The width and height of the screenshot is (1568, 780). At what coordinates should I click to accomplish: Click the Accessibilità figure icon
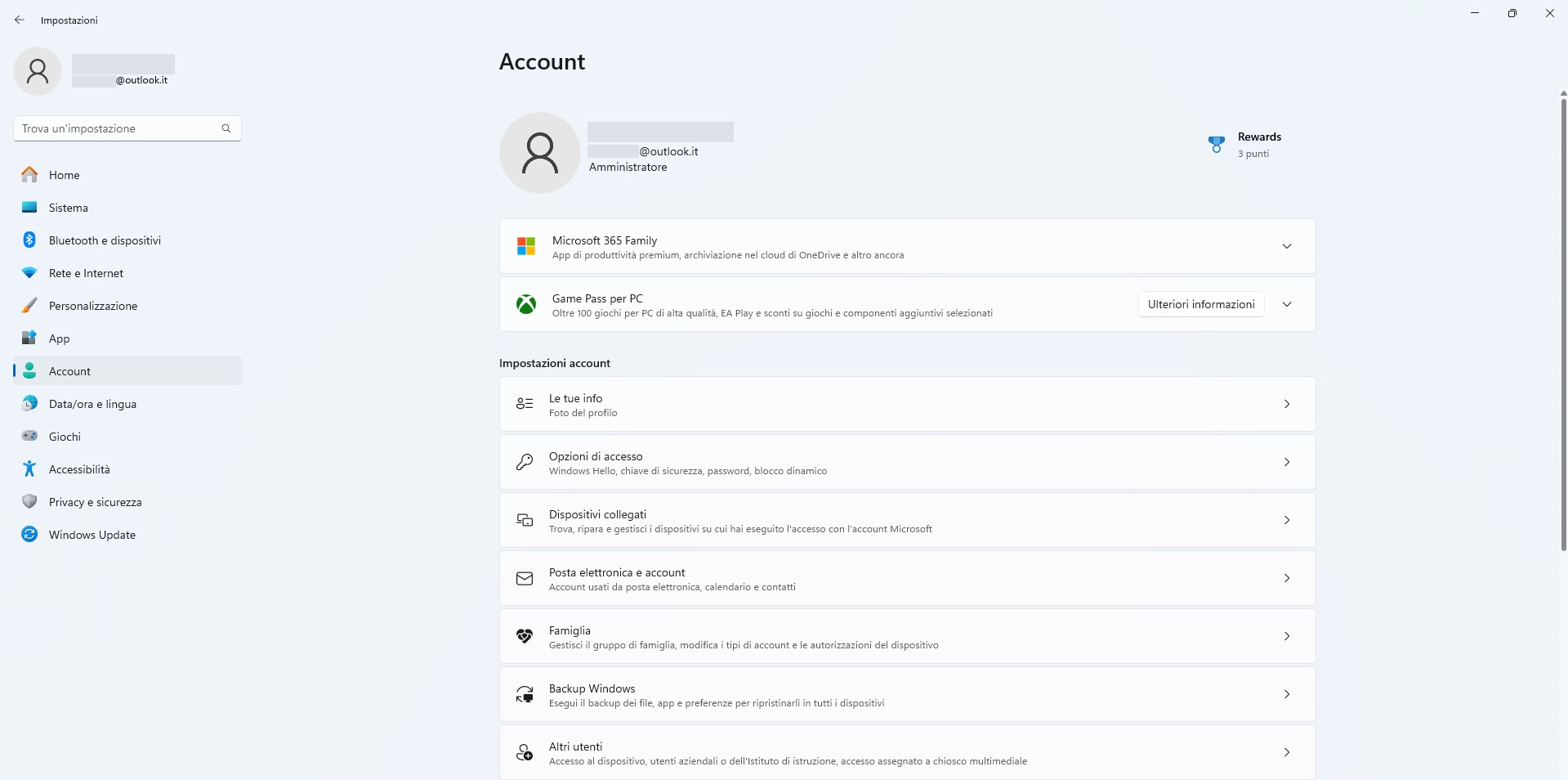coord(29,468)
